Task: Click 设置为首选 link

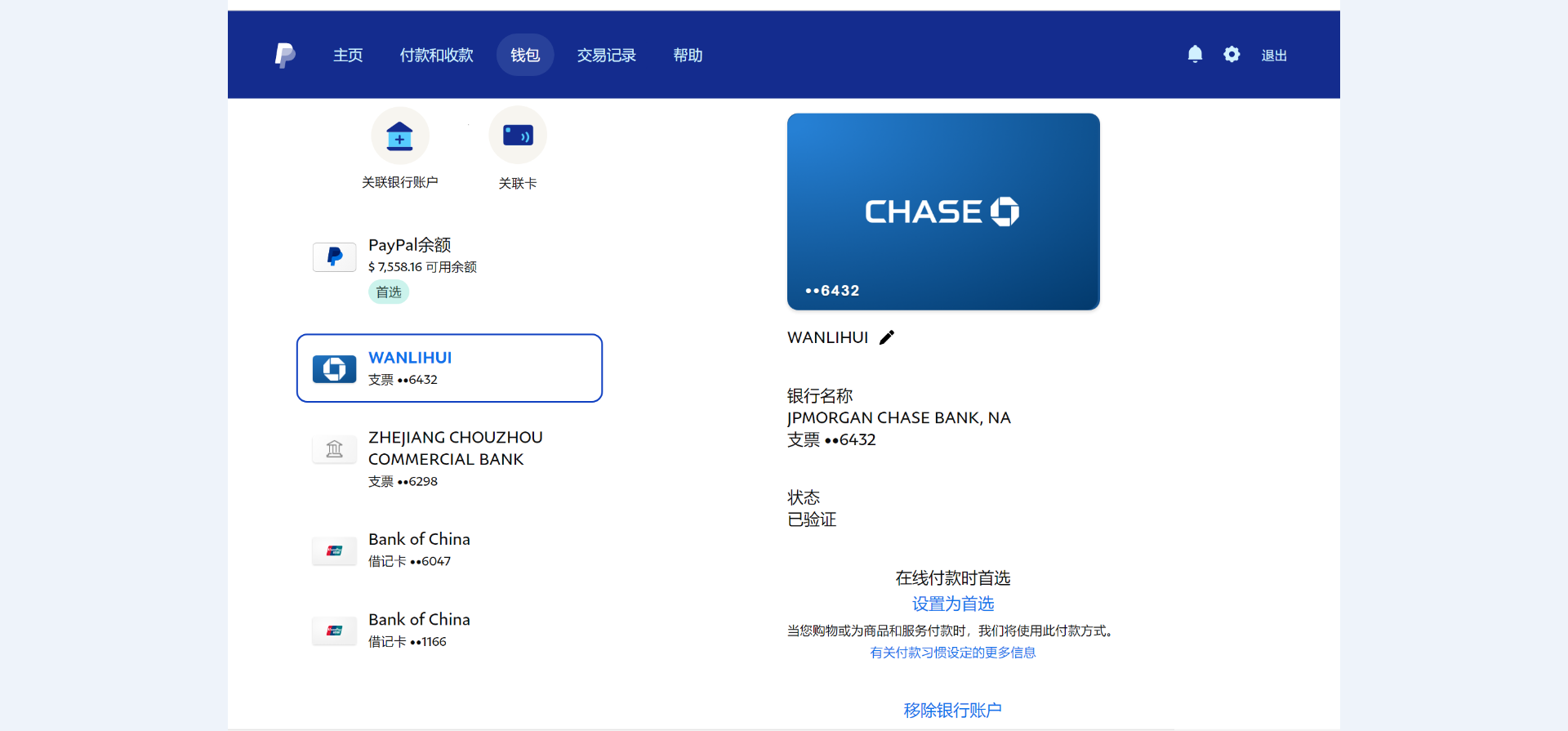Action: [953, 604]
